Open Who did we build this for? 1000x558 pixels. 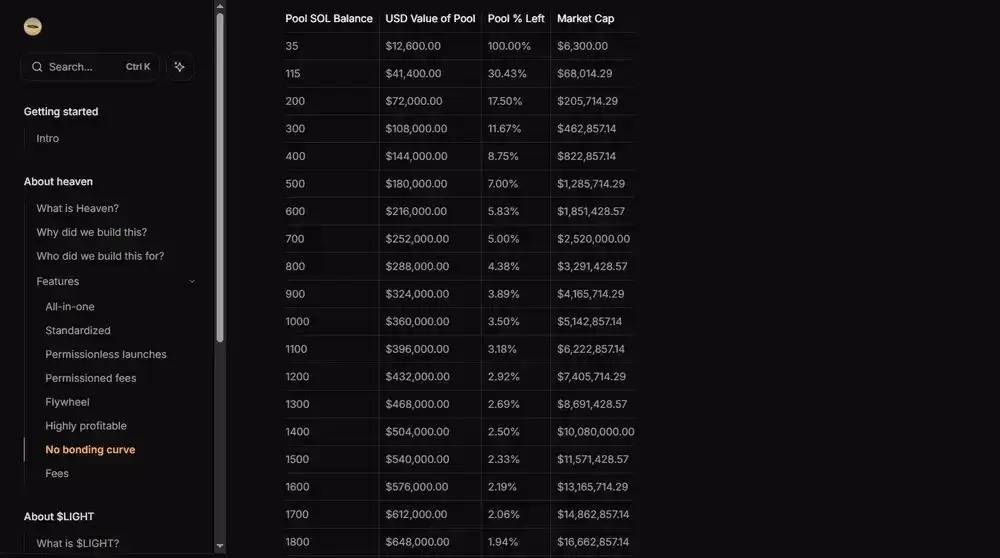point(100,256)
